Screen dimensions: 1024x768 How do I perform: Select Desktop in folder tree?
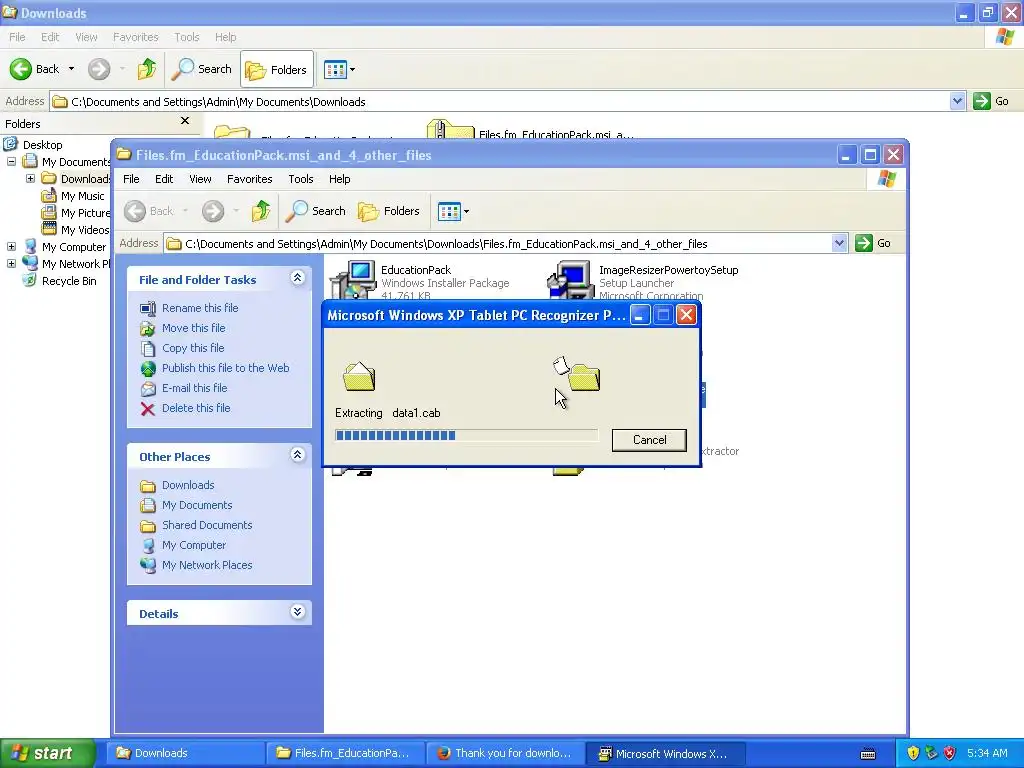point(42,145)
